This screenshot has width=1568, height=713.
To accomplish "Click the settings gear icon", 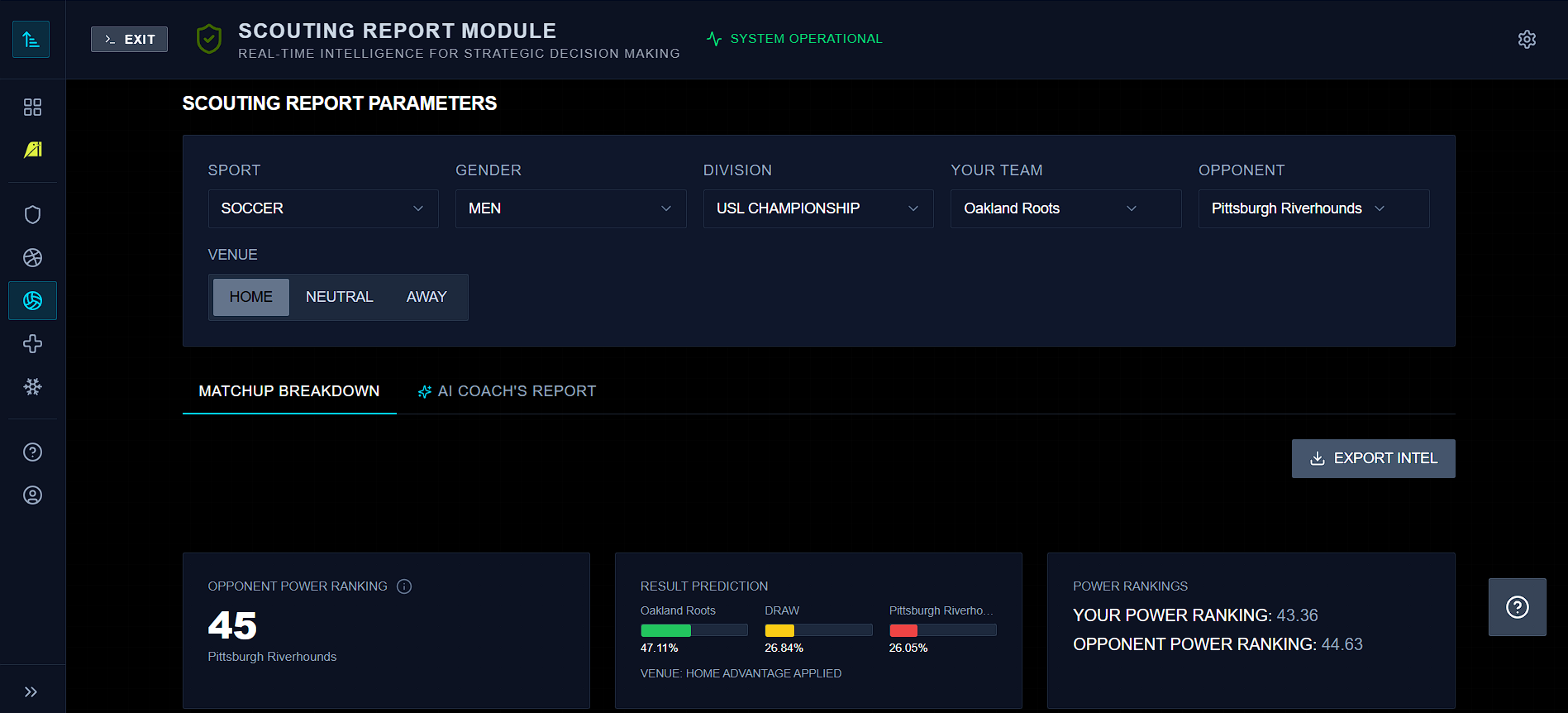I will pos(1527,39).
